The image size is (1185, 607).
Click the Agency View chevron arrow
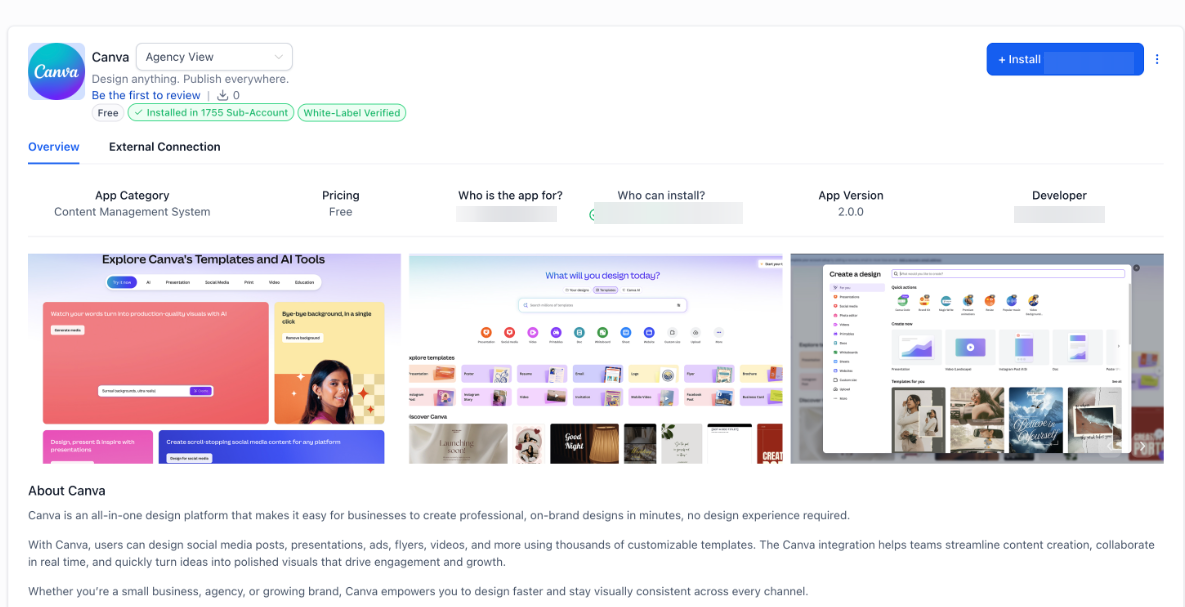click(278, 57)
